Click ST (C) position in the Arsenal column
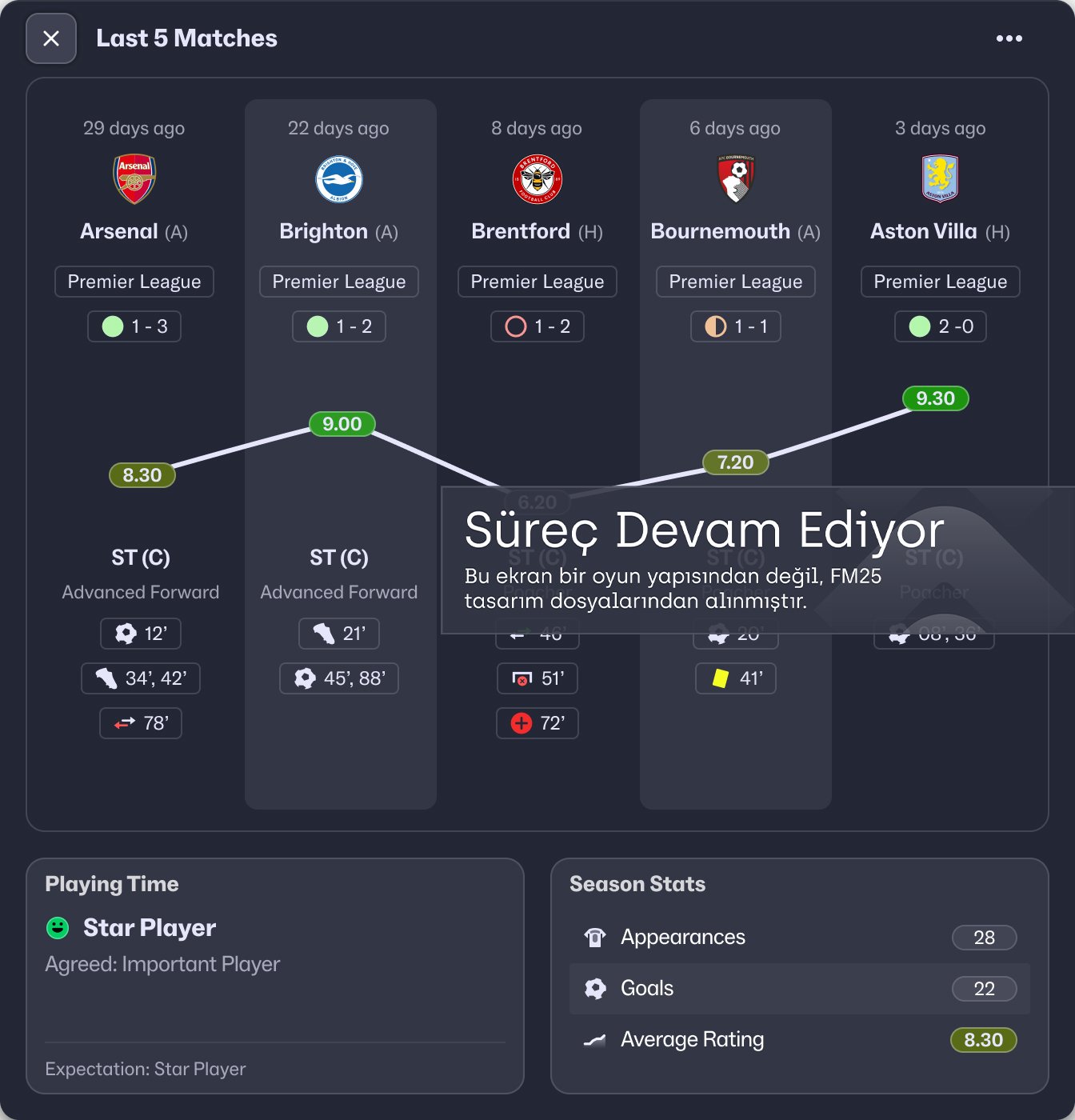Viewport: 1075px width, 1120px height. coord(141,558)
